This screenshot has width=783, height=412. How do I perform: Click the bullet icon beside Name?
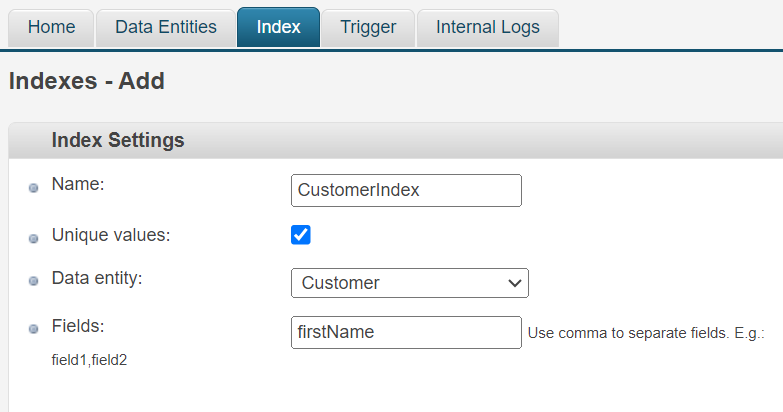[x=33, y=188]
